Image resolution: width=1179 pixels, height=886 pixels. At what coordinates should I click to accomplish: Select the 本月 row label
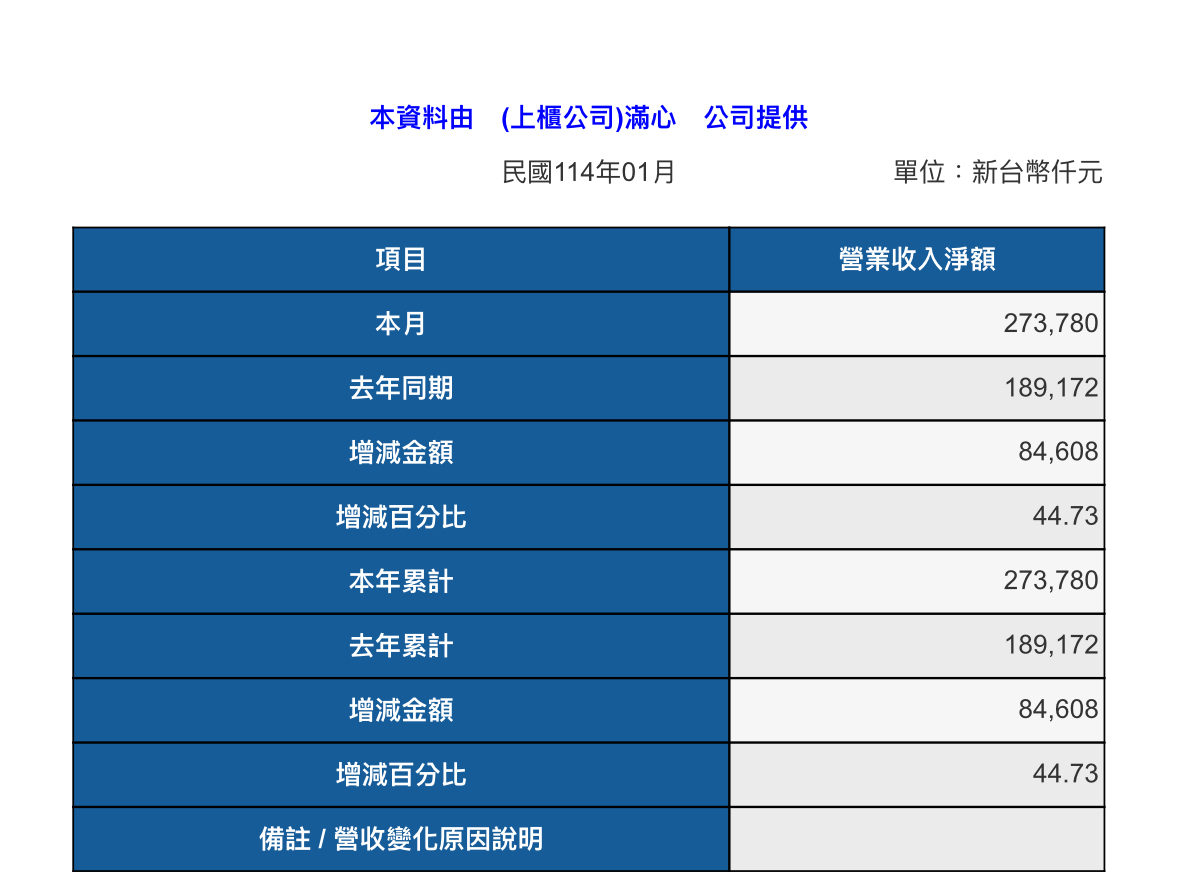tap(401, 324)
